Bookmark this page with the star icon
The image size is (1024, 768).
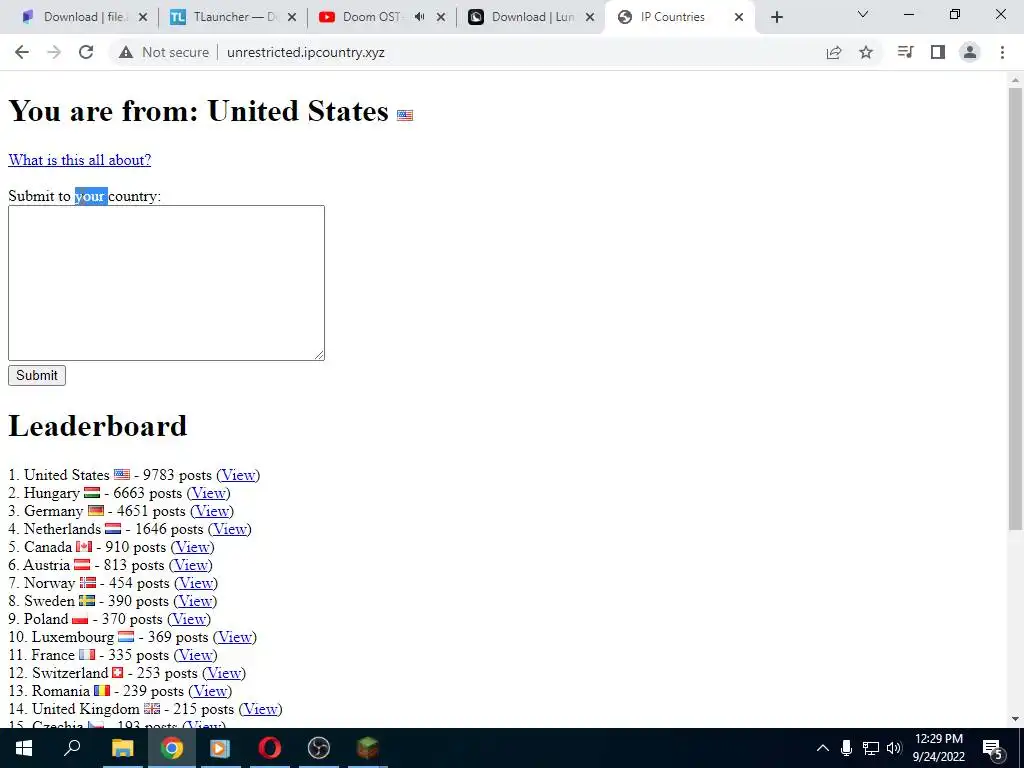(x=866, y=52)
